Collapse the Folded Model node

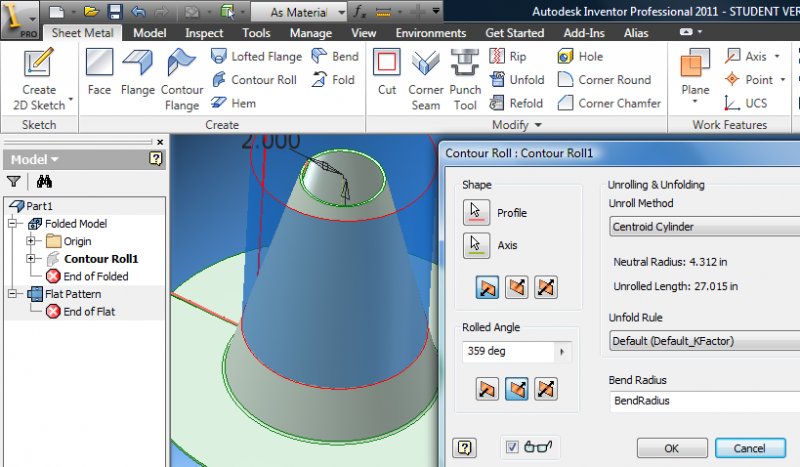[x=13, y=223]
